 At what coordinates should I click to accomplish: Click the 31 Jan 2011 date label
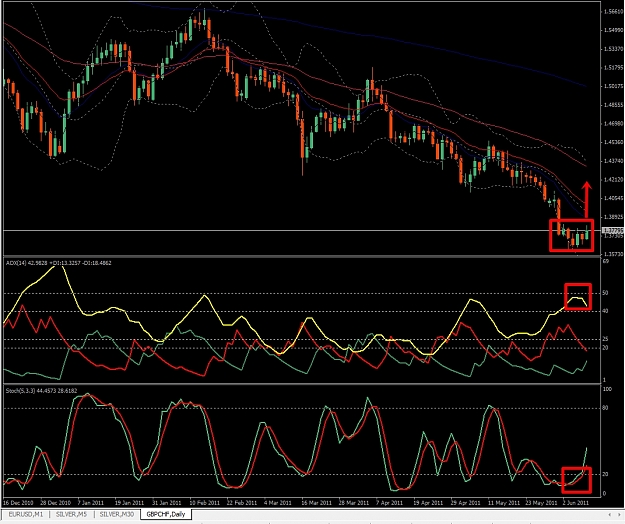coord(167,503)
